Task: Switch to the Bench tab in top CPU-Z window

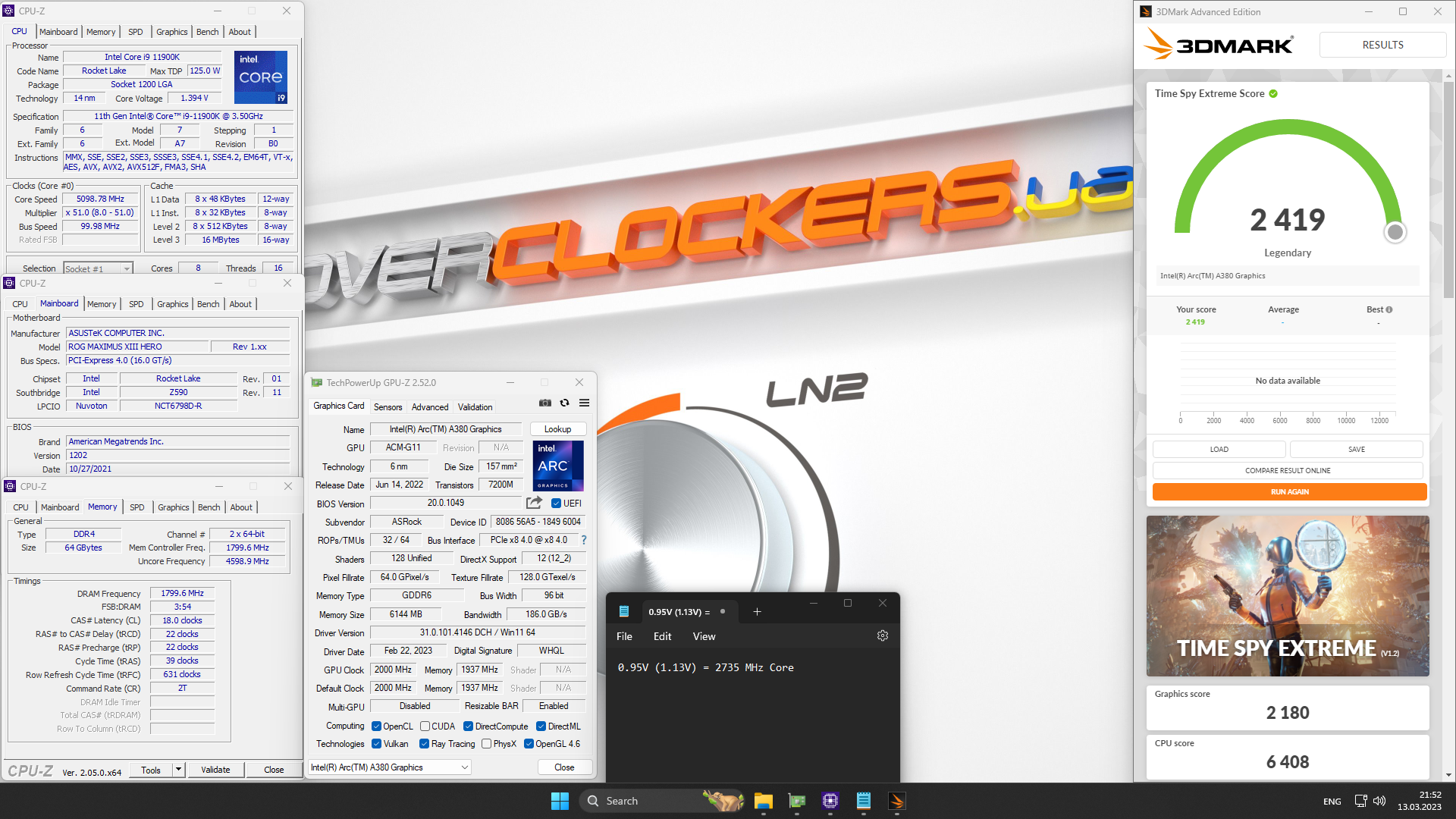Action: 207,32
